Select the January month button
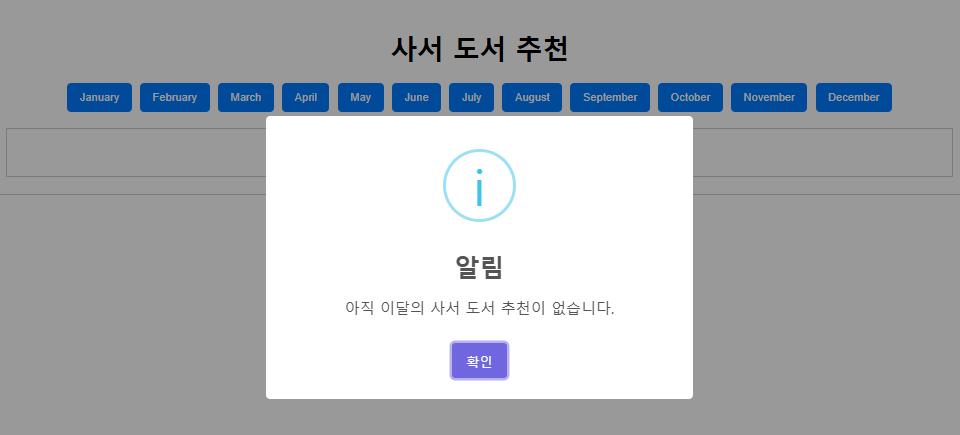 pyautogui.click(x=99, y=97)
